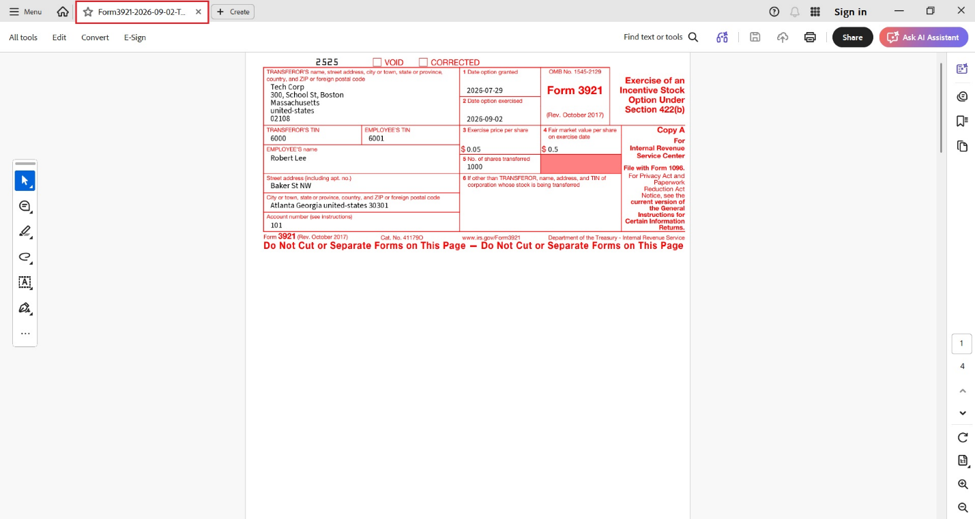Zoom in with the plus magnifier

(x=963, y=484)
